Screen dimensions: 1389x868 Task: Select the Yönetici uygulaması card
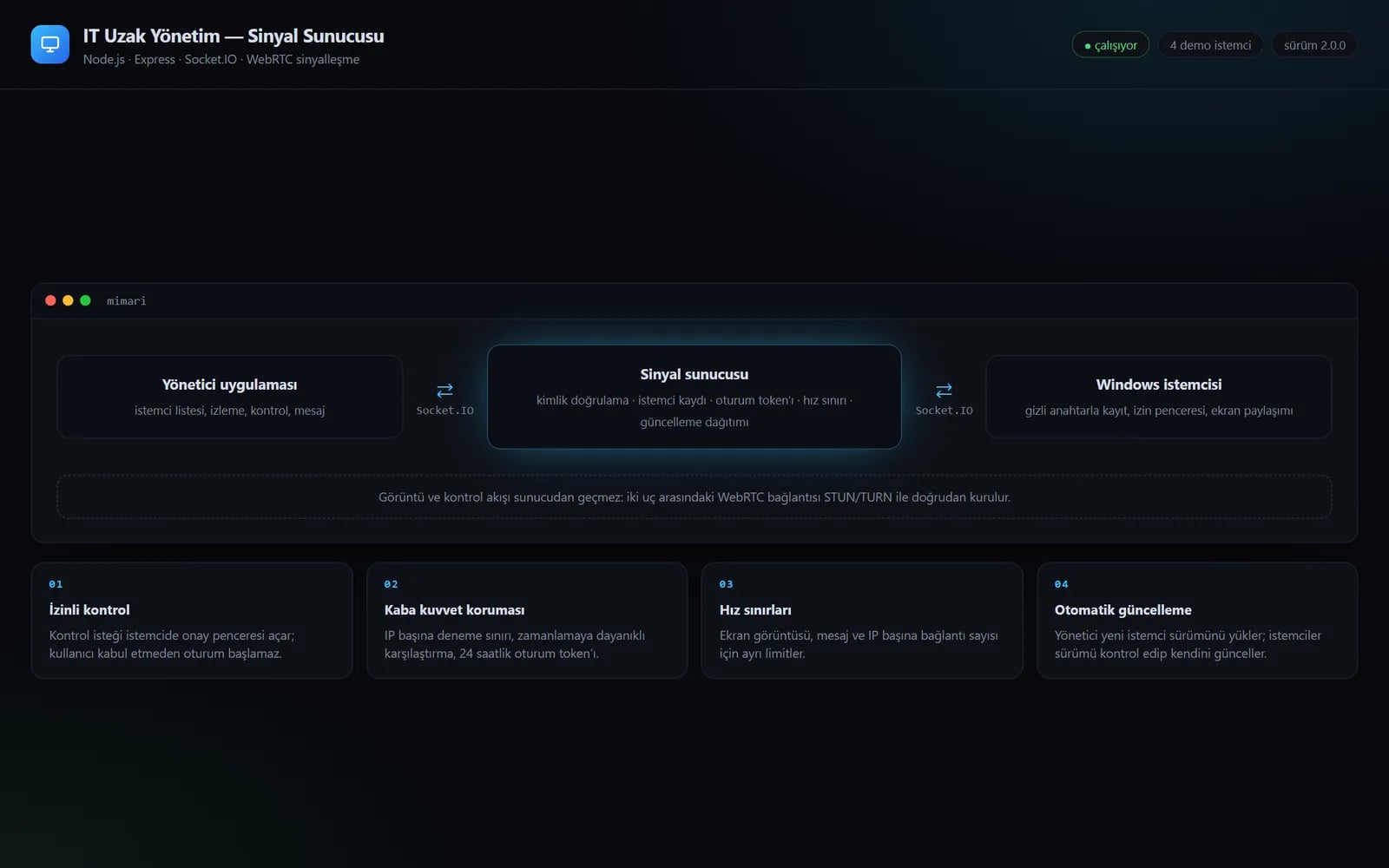click(230, 397)
